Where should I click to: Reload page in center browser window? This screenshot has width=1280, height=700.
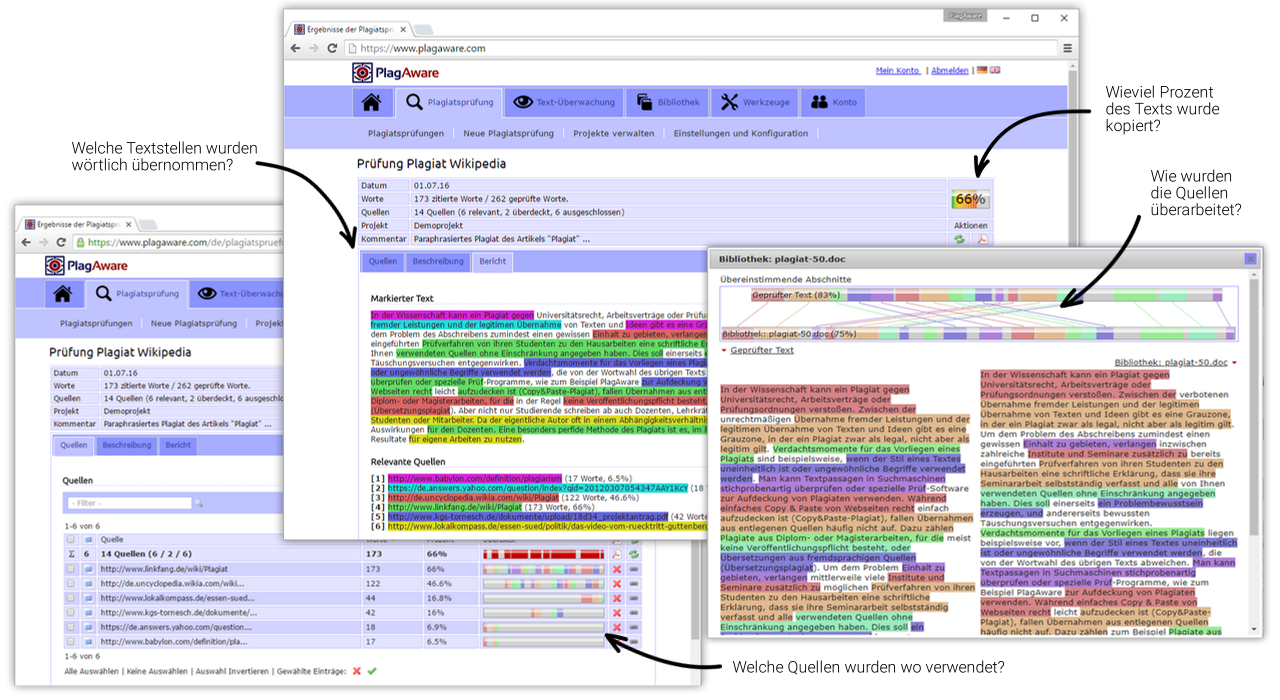333,48
